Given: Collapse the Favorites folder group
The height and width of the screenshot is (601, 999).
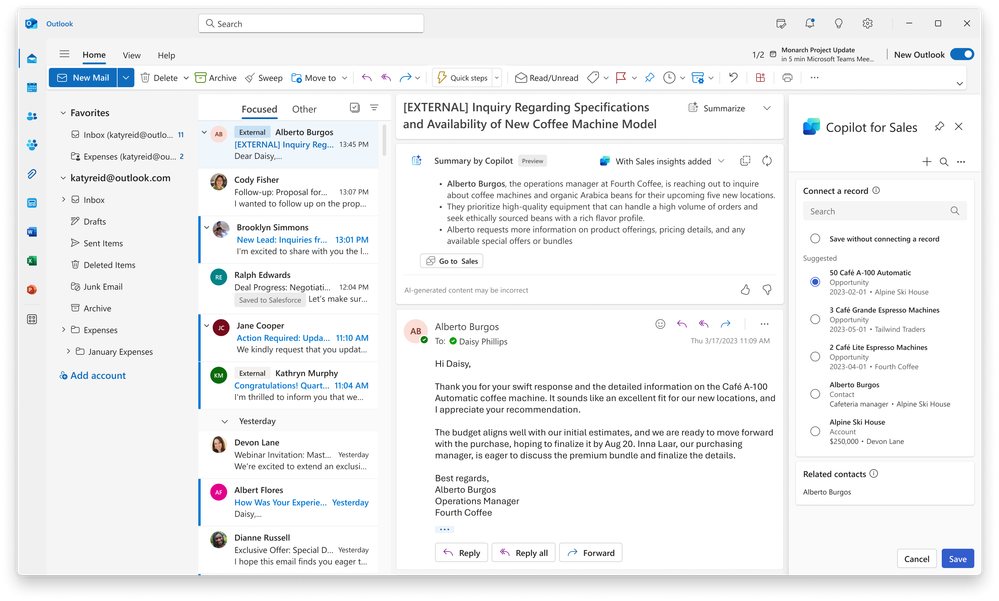Looking at the screenshot, I should [x=63, y=113].
